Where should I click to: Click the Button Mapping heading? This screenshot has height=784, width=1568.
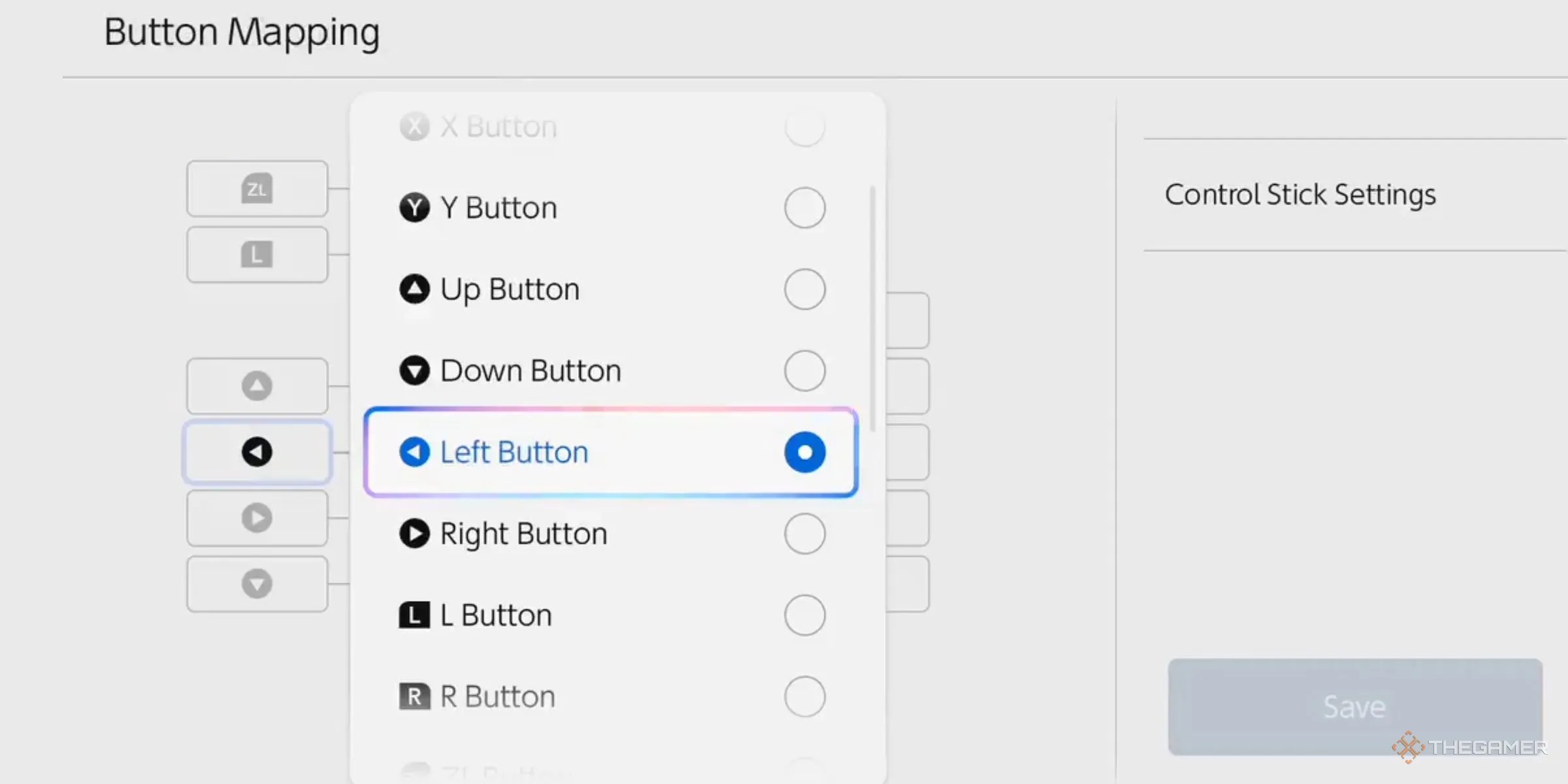click(242, 33)
